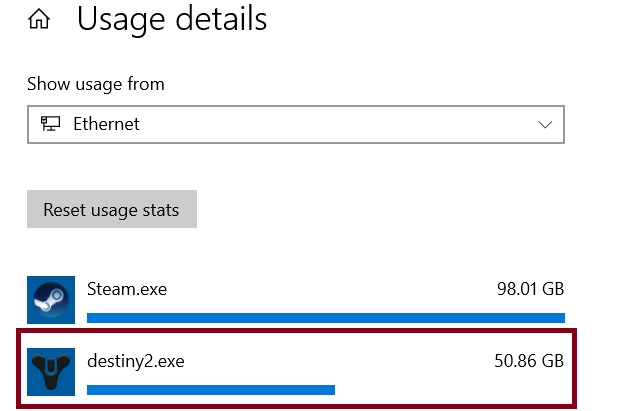Screen dimensions: 618x411
Task: Click the Steam app icon
Action: click(50, 300)
